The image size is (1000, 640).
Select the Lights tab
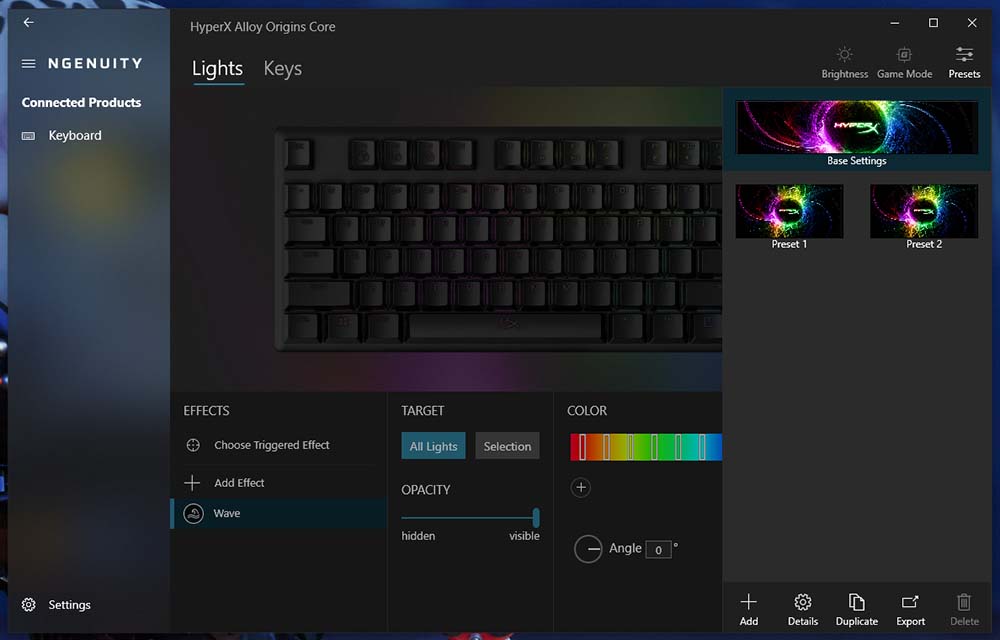[217, 68]
